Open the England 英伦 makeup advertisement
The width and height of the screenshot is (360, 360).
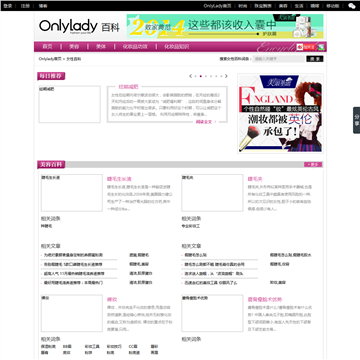point(280,113)
